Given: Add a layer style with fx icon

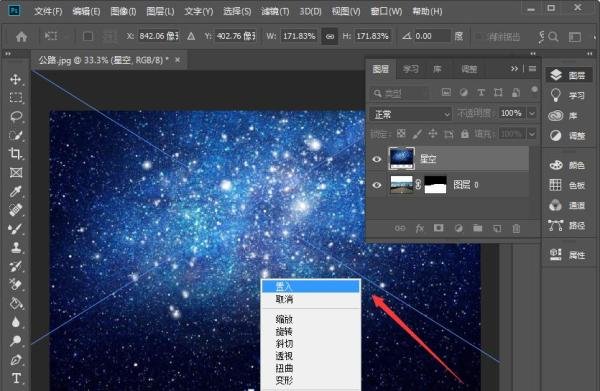Looking at the screenshot, I should click(x=420, y=228).
